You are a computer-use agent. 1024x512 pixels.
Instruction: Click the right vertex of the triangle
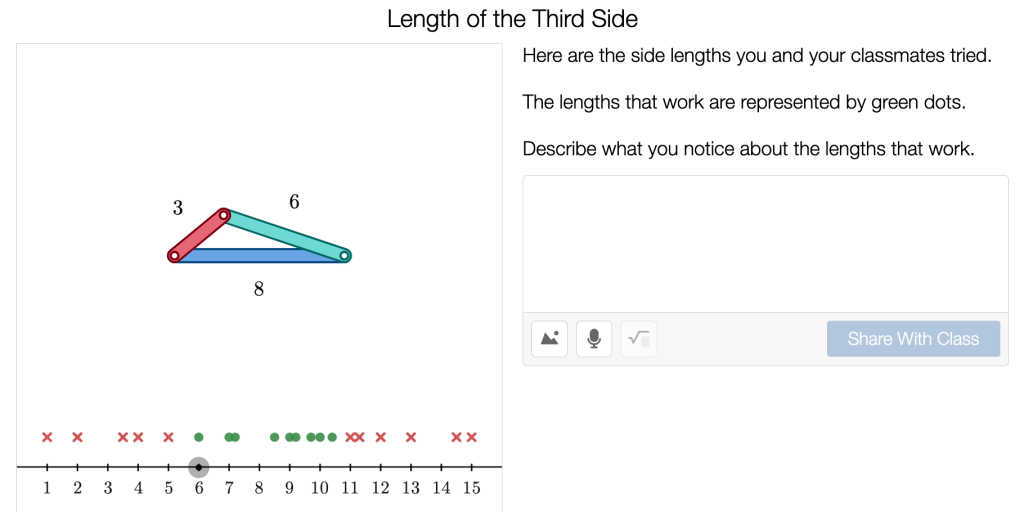coord(345,256)
